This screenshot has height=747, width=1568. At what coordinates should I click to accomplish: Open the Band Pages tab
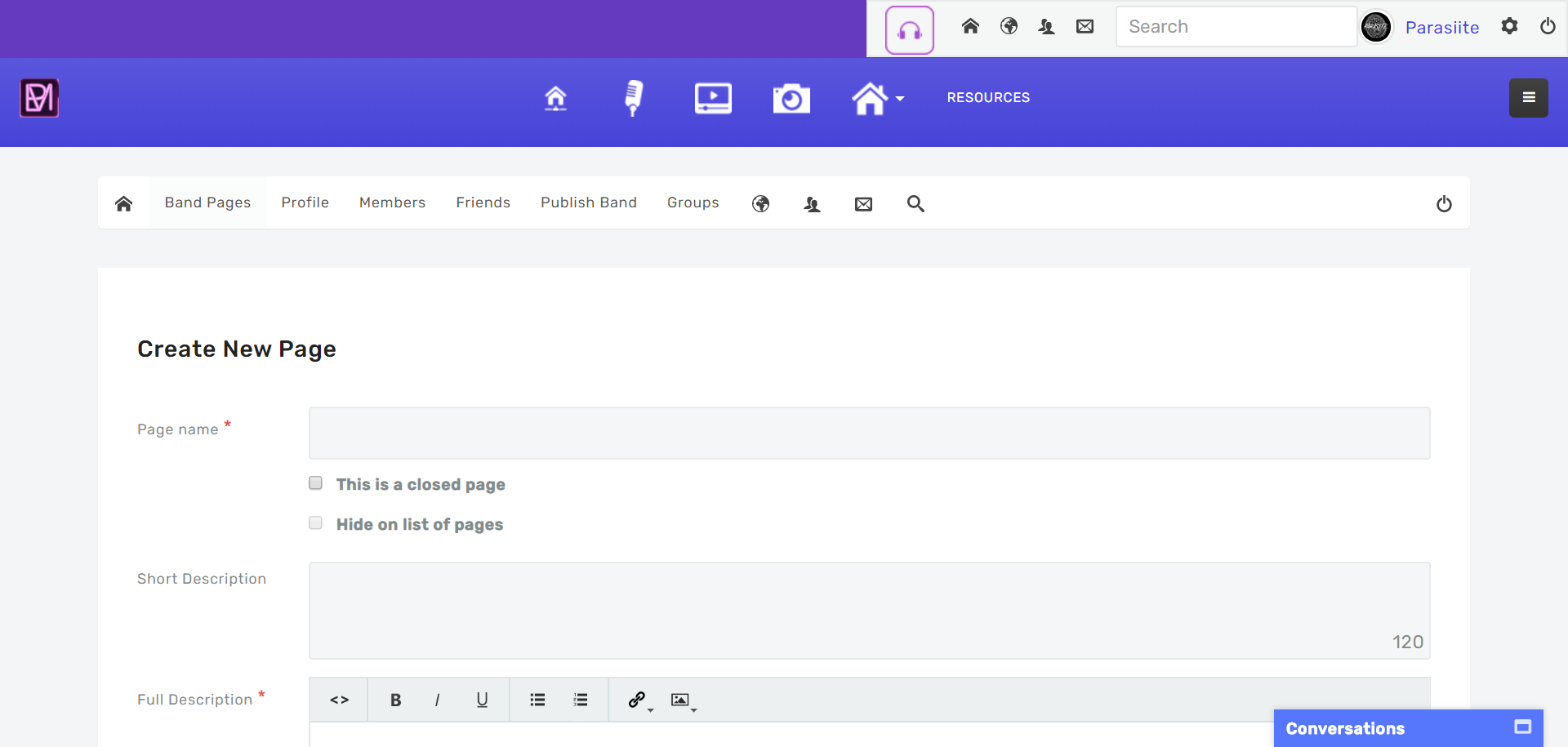tap(207, 202)
